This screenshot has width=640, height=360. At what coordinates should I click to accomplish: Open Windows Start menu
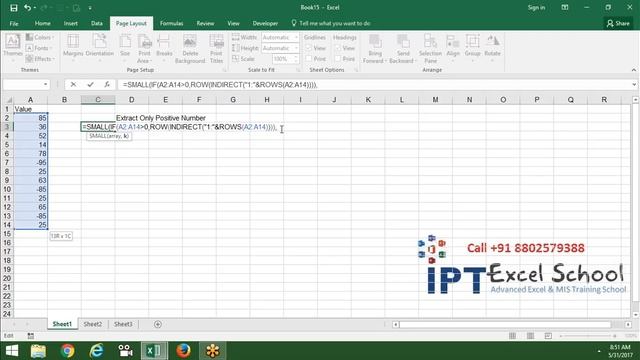pos(12,351)
